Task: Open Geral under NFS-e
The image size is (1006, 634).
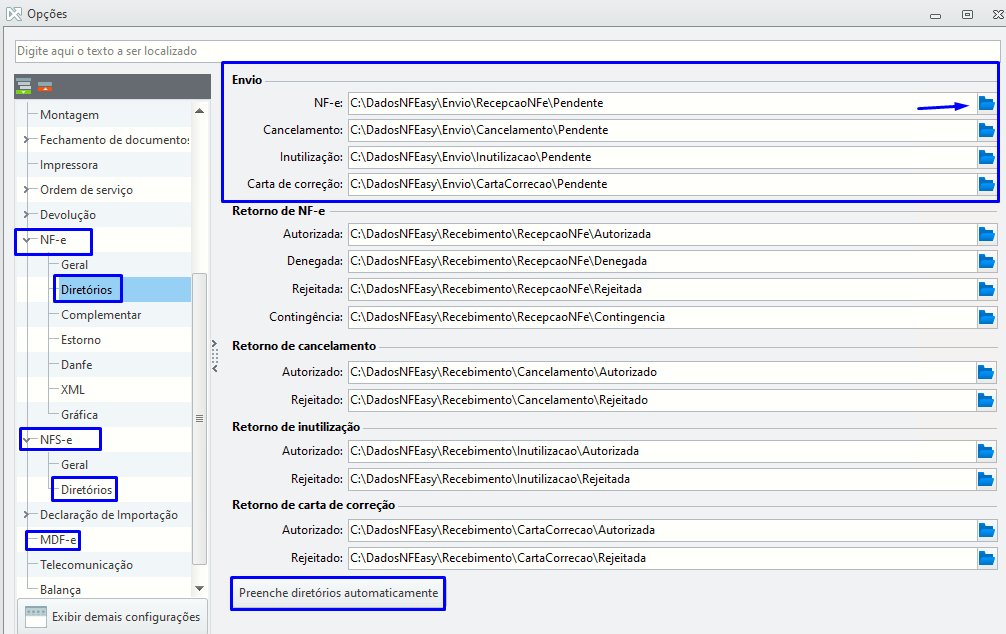Action: click(x=74, y=465)
